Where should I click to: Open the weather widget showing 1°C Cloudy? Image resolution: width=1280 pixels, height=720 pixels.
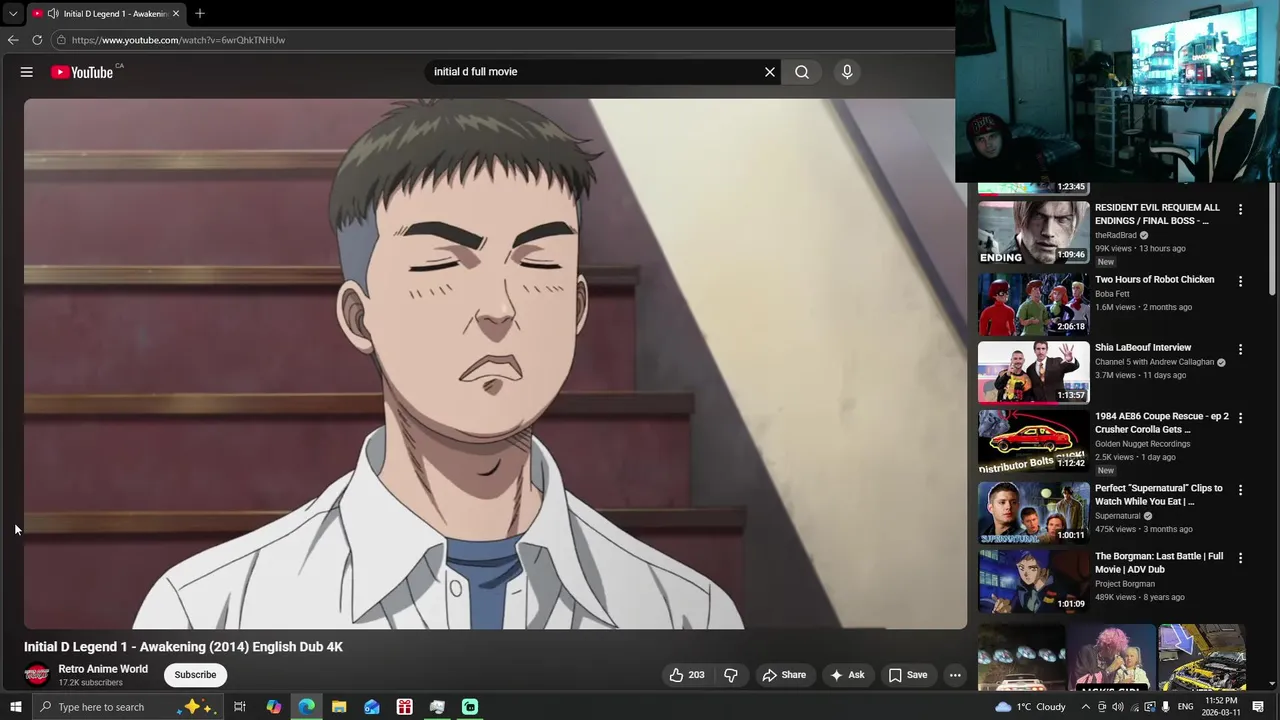(1030, 707)
